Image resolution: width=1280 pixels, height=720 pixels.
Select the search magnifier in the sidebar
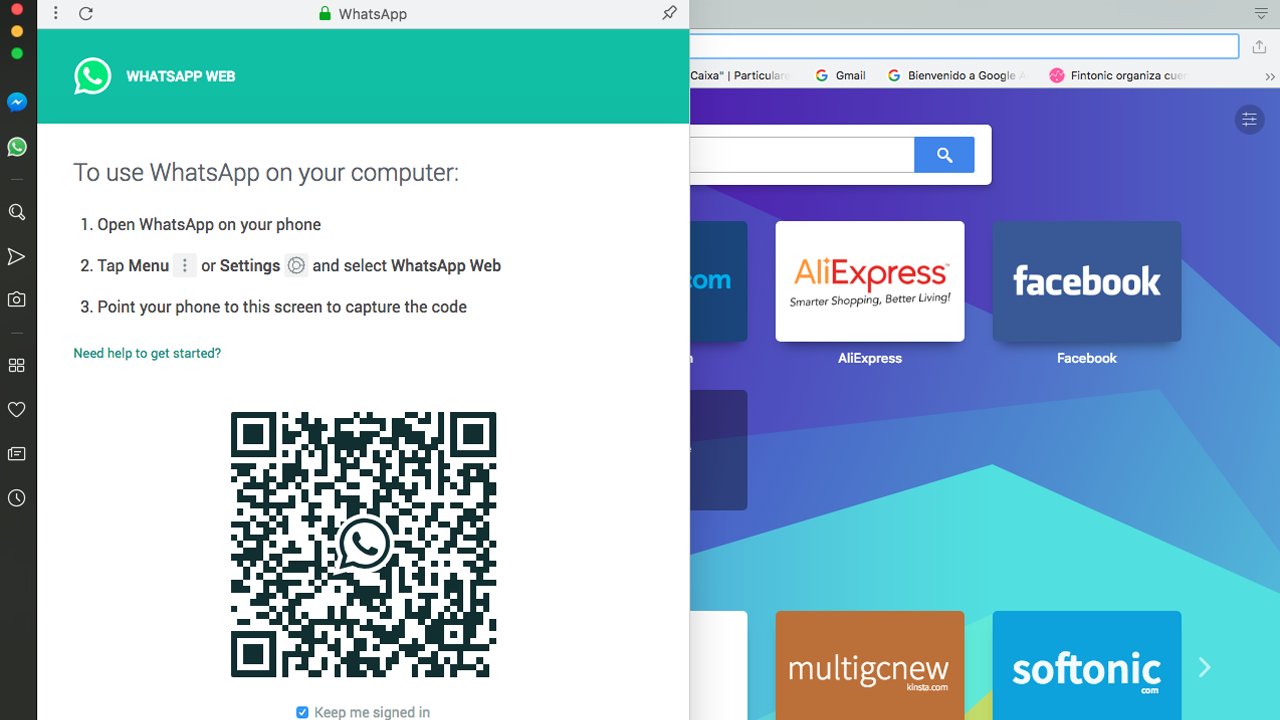16,212
